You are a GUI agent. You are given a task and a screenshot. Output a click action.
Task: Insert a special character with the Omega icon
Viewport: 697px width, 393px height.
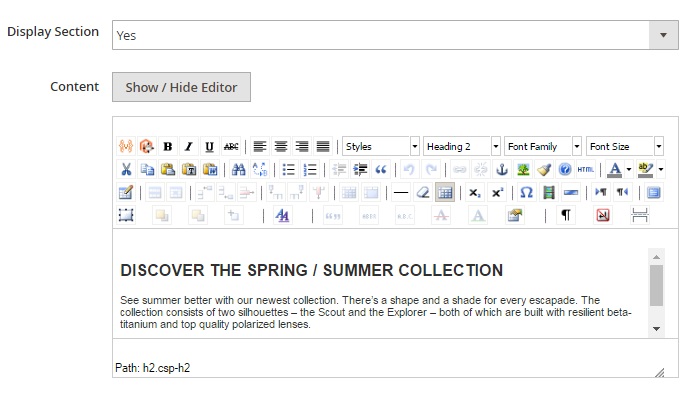526,192
